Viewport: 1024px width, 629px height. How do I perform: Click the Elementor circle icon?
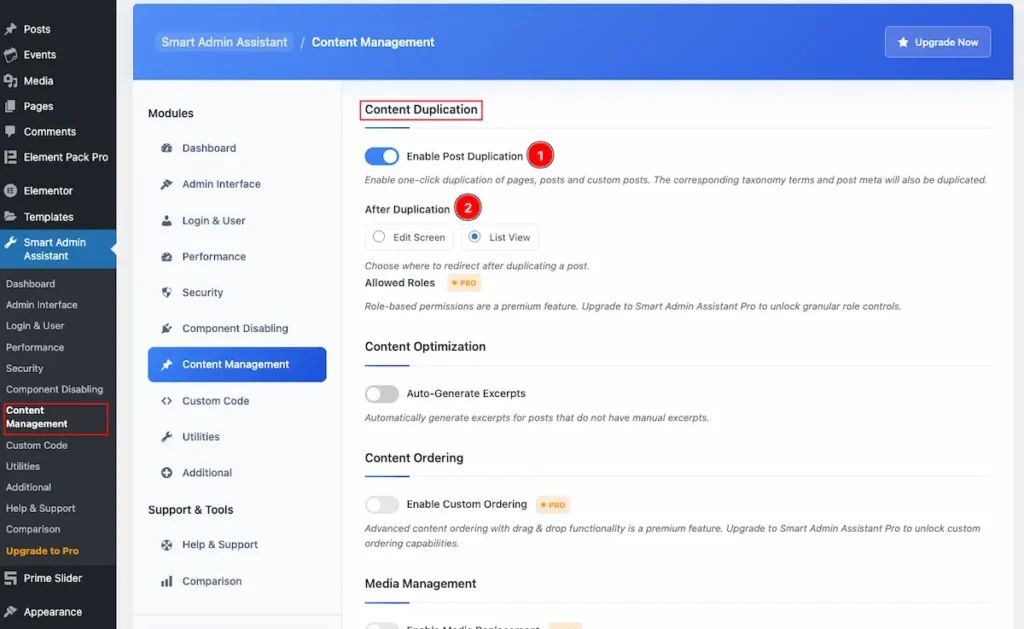click(x=10, y=191)
